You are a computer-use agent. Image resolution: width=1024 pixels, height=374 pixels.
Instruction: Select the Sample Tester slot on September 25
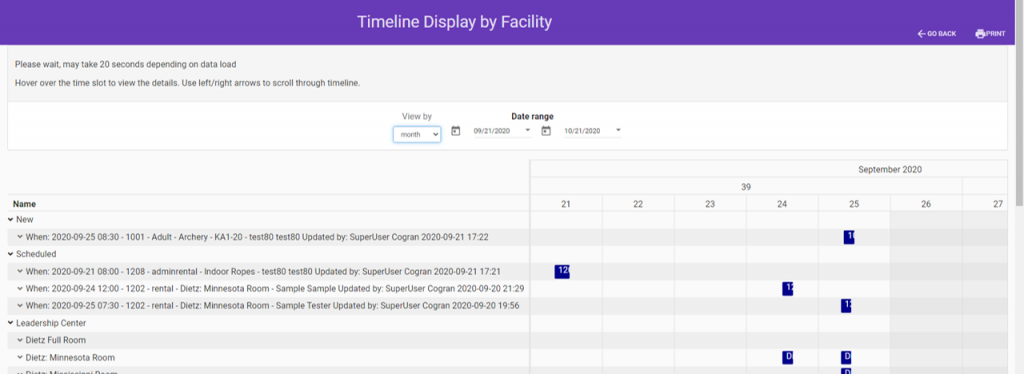point(846,305)
